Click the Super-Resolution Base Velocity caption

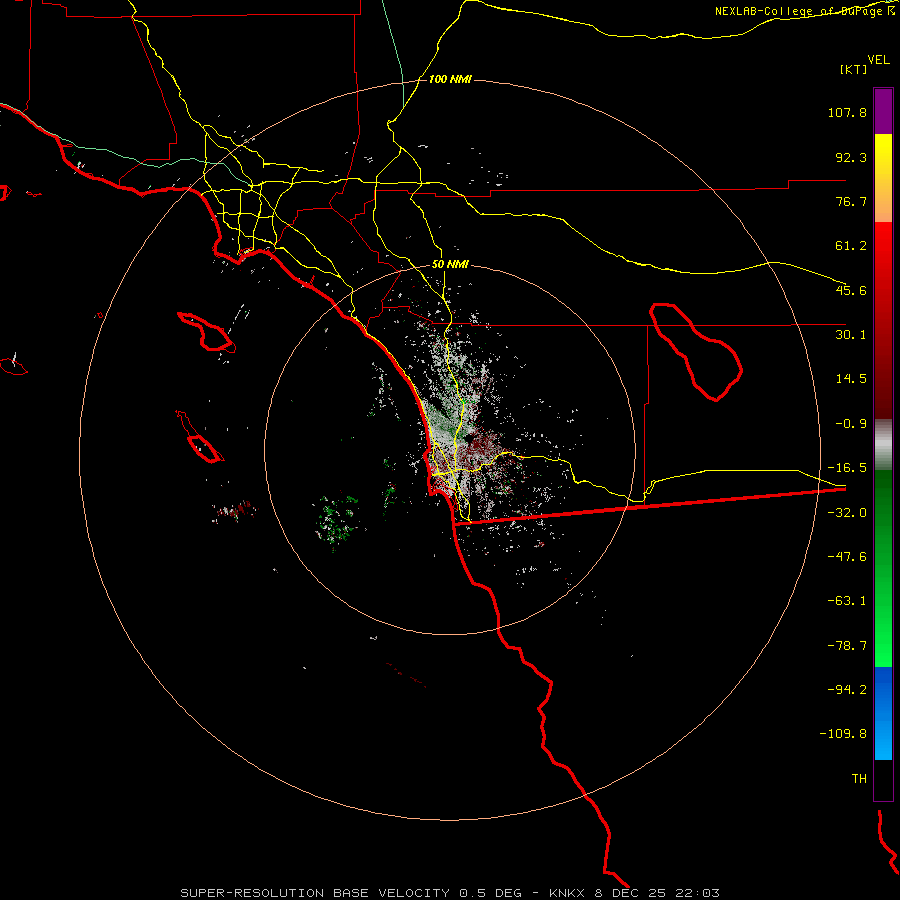coord(450,893)
